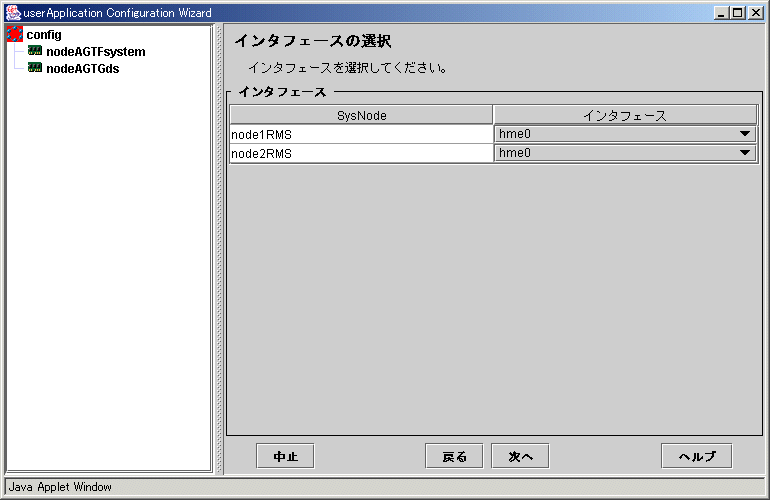Click the 中止 (Cancel) button
The height and width of the screenshot is (500, 770).
285,456
